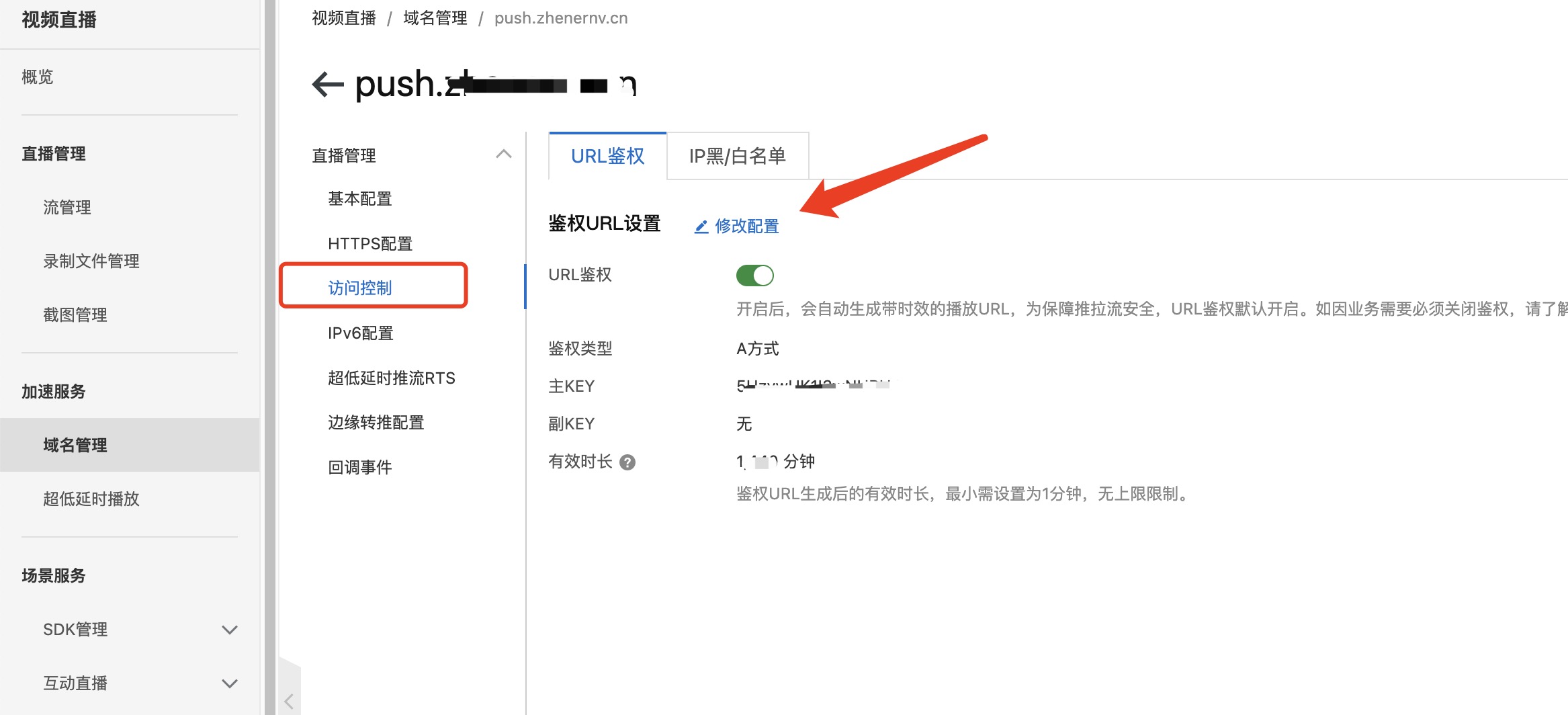Click the 场景服务 section heading
Image resolution: width=1568 pixels, height=715 pixels.
(54, 576)
